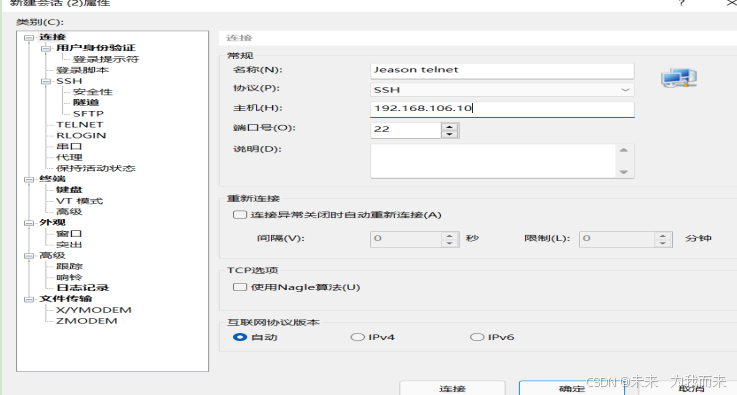Viewport: 737px width, 395px height.
Task: Collapse the 文件传输 tree node
Action: (29, 299)
